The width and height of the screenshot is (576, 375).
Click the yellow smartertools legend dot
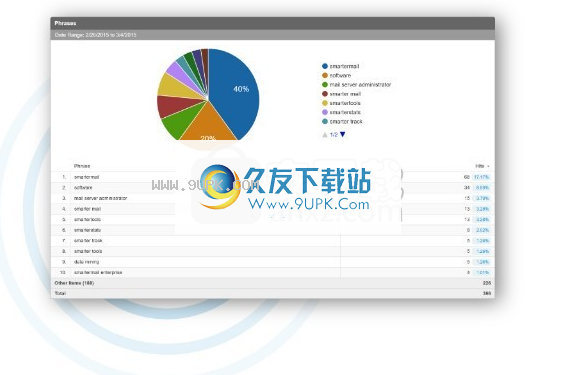point(325,103)
